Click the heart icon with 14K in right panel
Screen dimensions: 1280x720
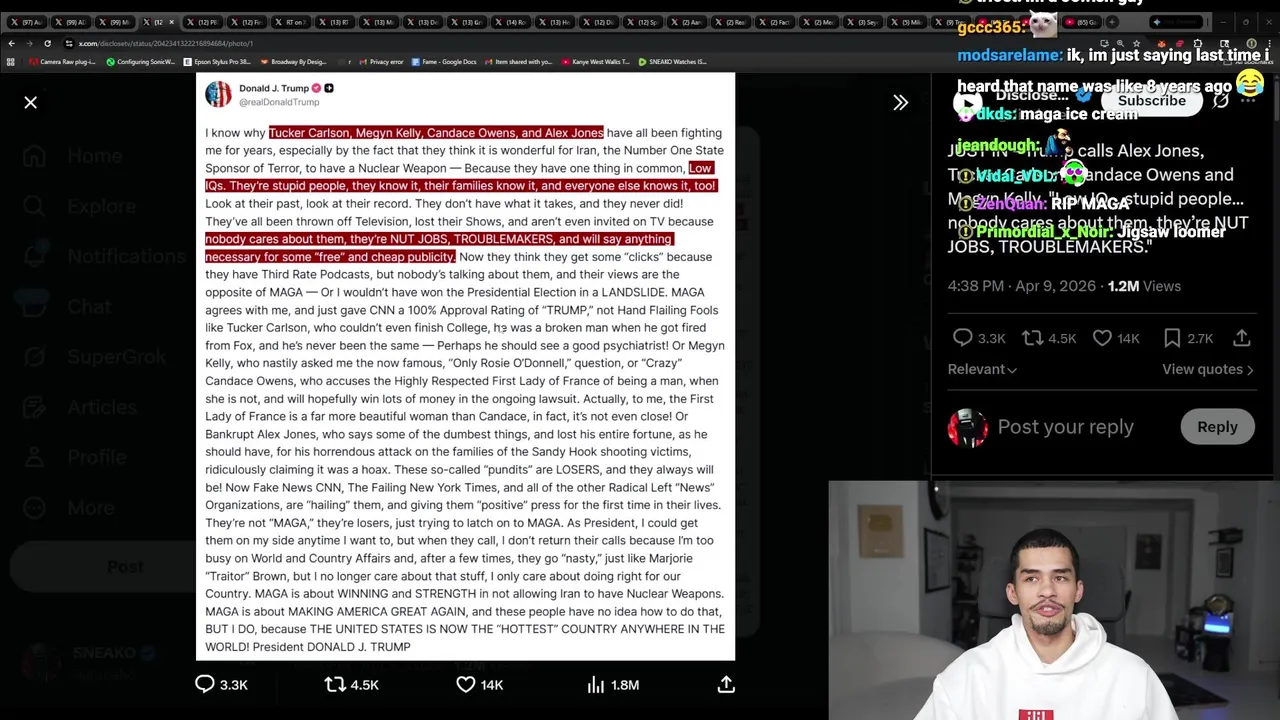tap(1102, 338)
